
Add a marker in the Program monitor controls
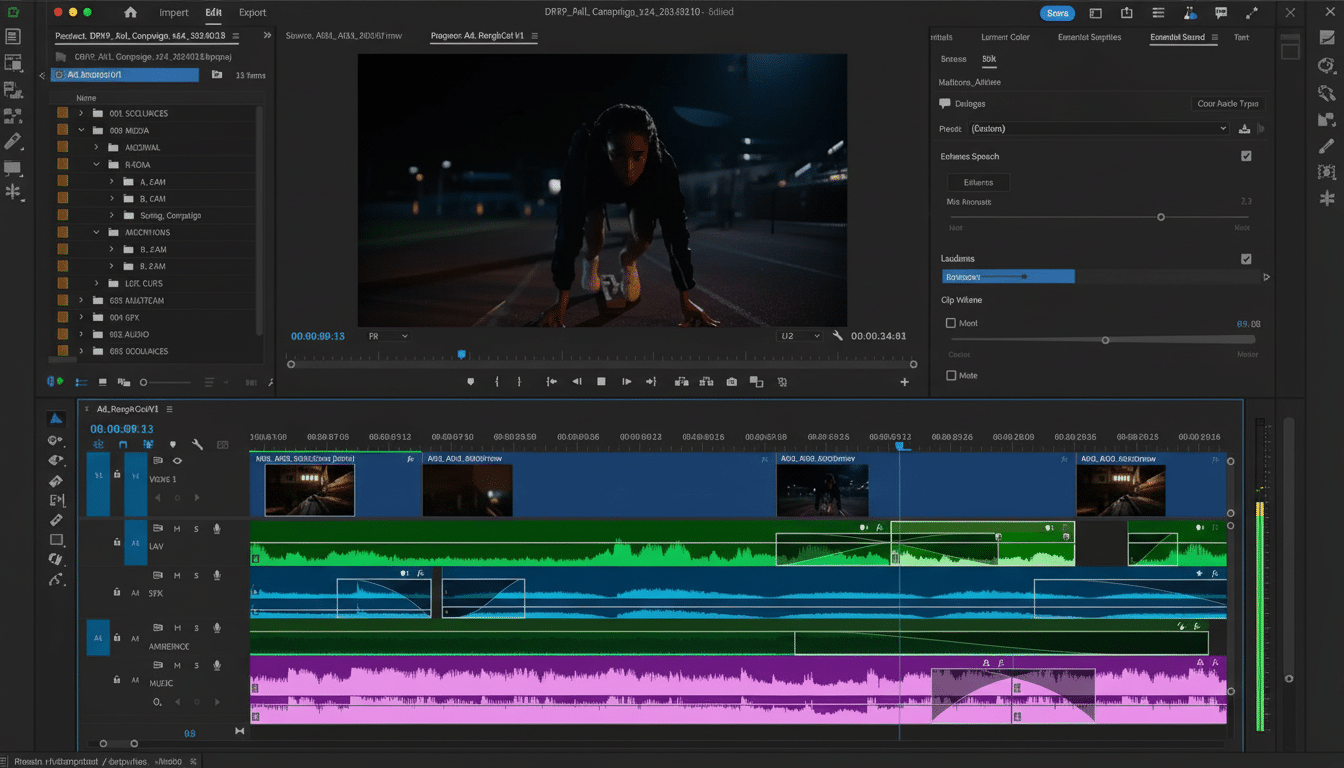click(471, 381)
